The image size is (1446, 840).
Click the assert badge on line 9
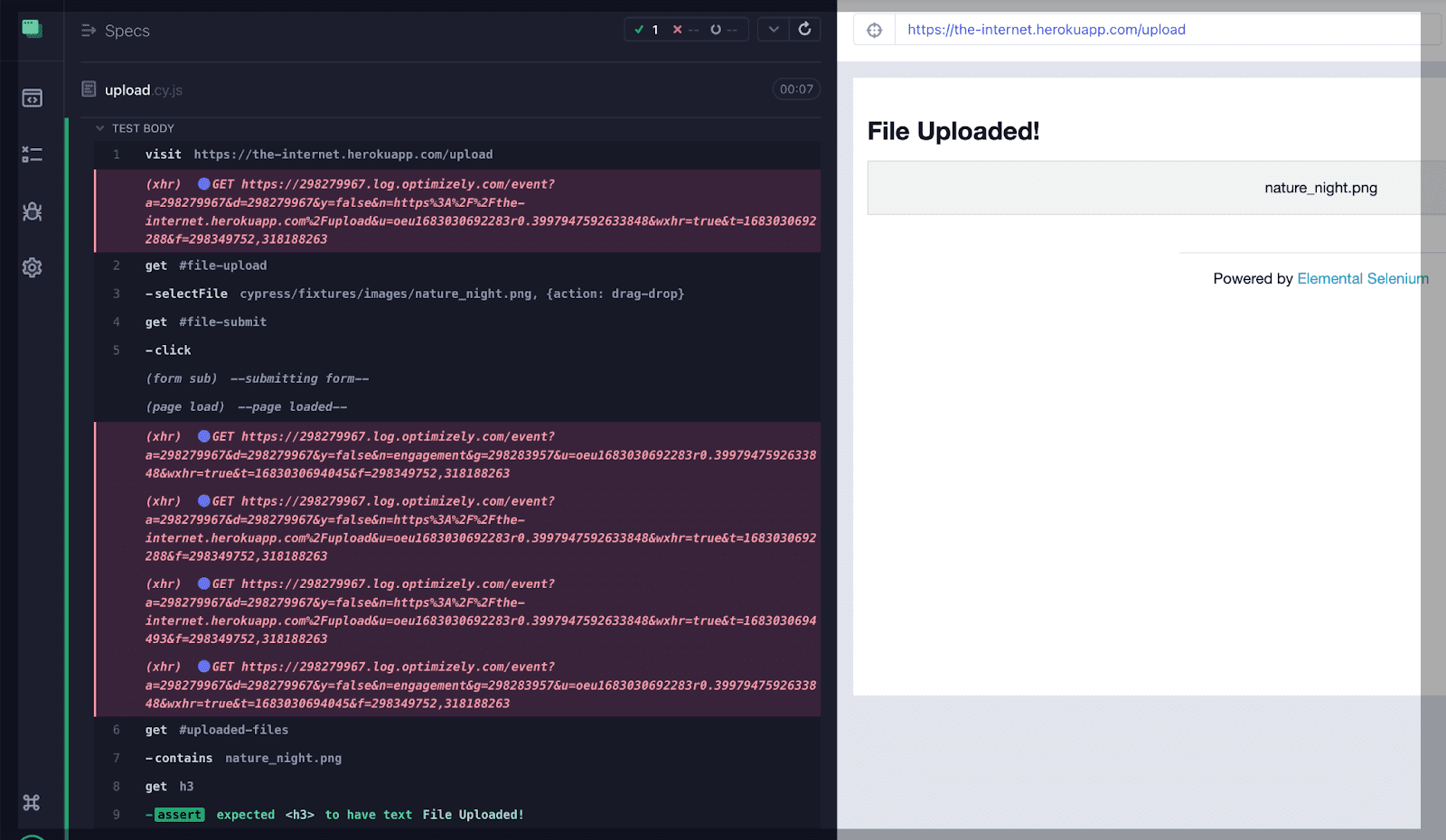(177, 814)
